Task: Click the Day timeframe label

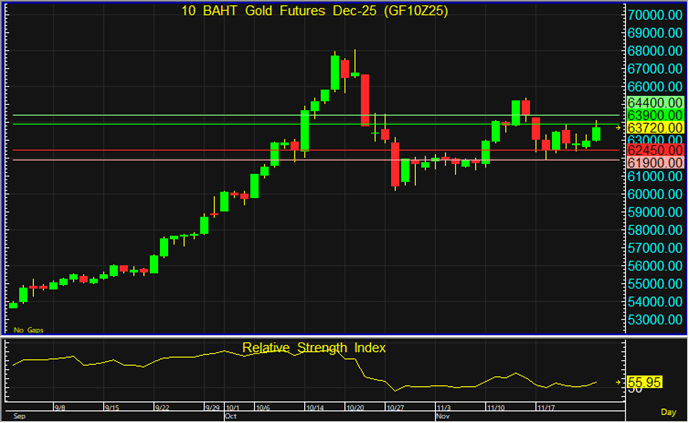Action: point(668,412)
